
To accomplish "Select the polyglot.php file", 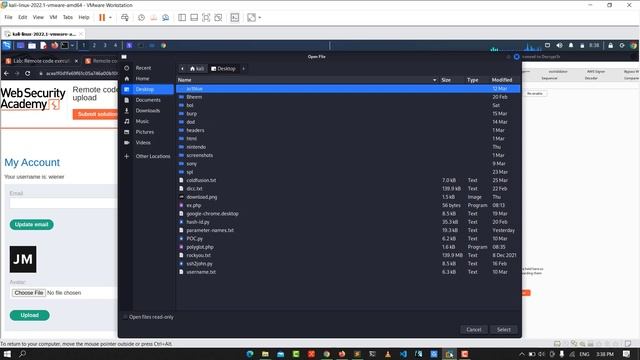I will pyautogui.click(x=348, y=247).
